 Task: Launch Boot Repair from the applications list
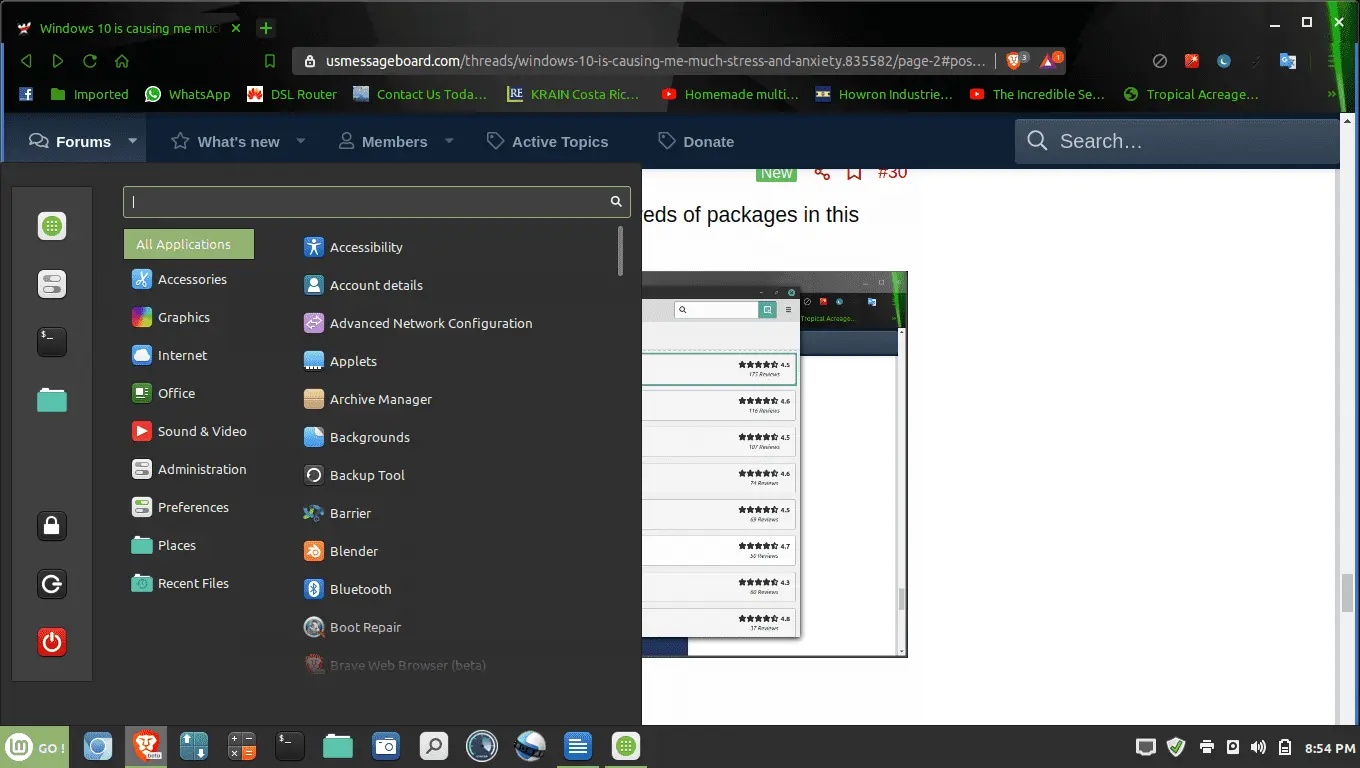[x=352, y=628]
